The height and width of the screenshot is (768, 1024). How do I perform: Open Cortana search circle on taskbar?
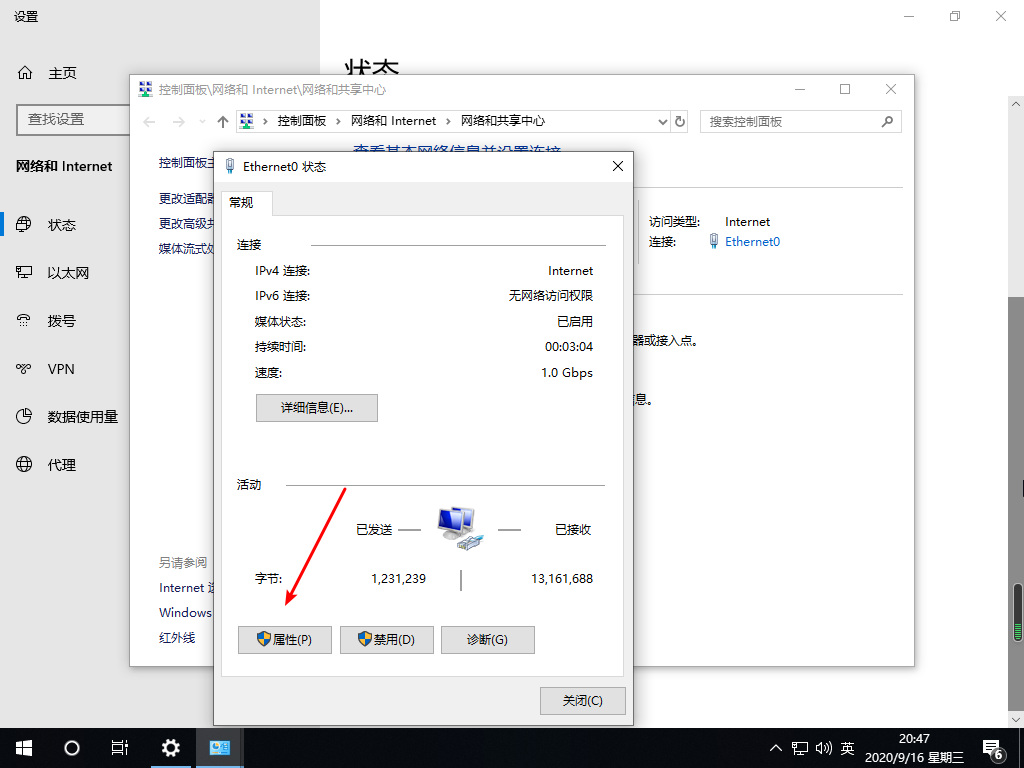click(72, 748)
